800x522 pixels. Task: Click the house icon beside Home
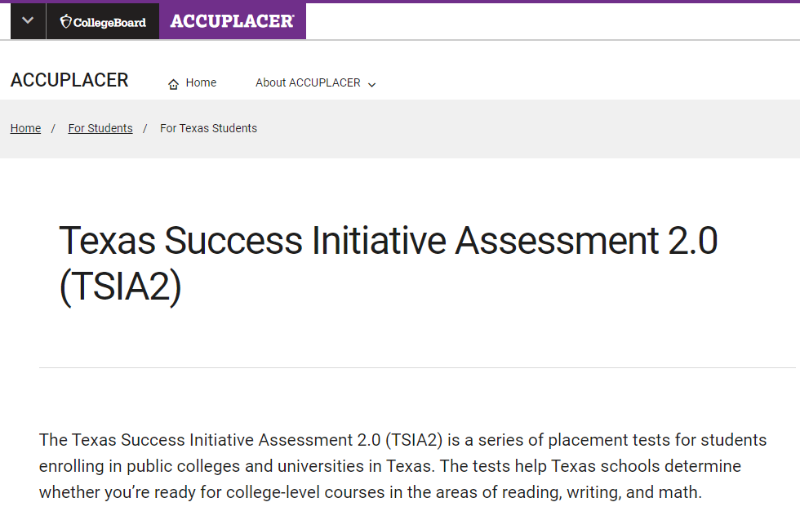click(174, 84)
